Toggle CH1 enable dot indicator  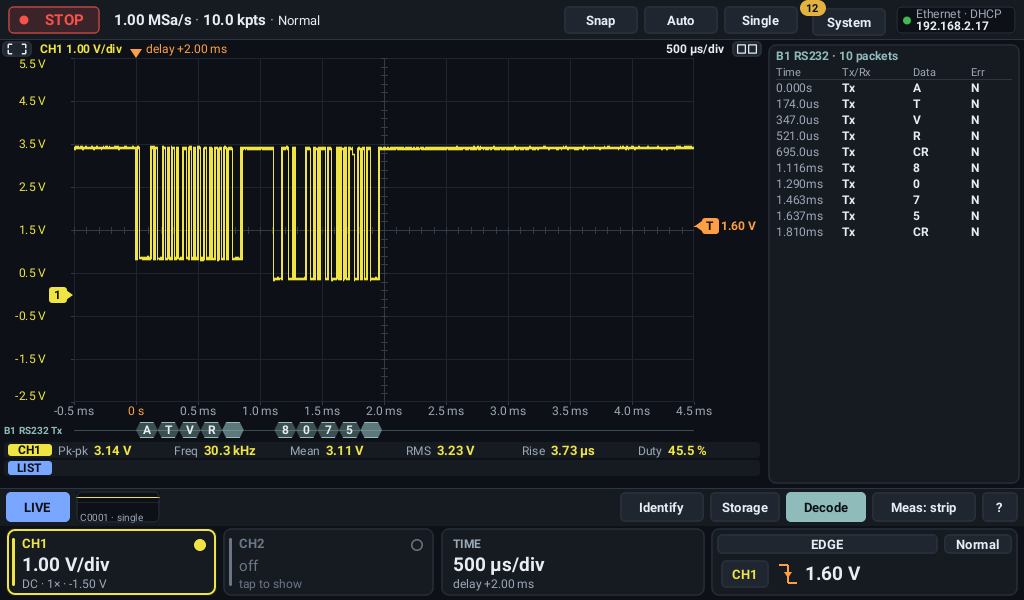(x=200, y=545)
